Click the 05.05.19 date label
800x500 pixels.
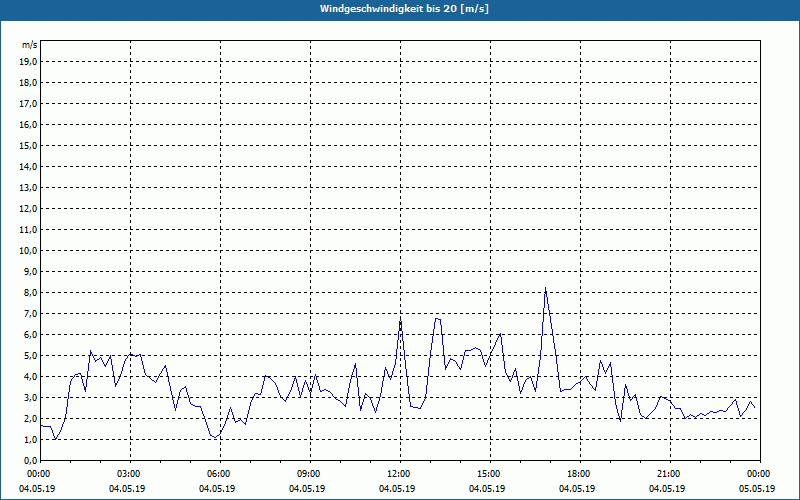[x=757, y=489]
